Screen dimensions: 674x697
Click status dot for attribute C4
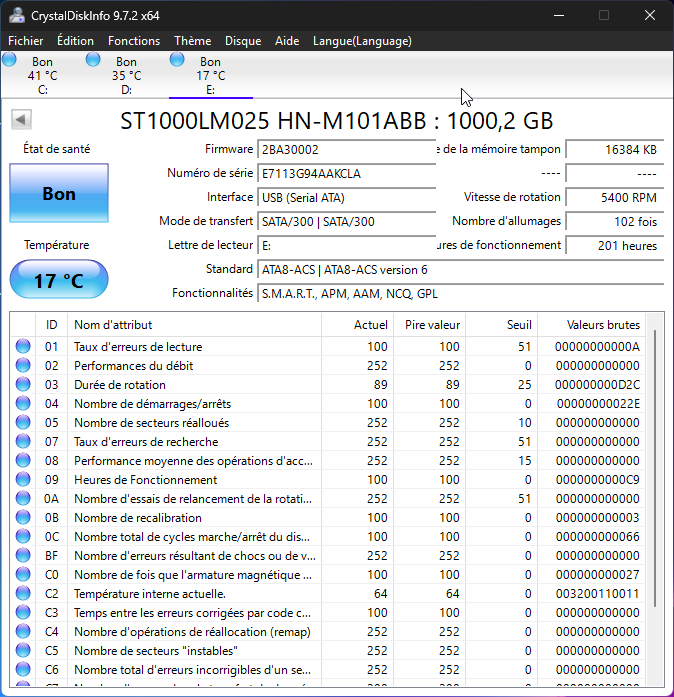(23, 632)
